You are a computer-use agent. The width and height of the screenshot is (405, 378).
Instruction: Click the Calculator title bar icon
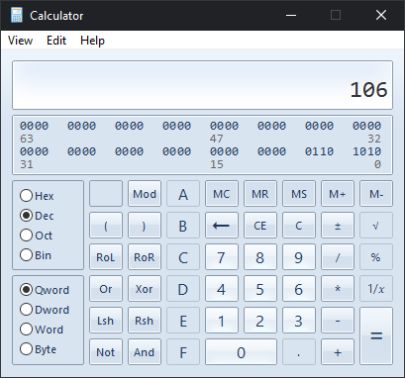16,15
